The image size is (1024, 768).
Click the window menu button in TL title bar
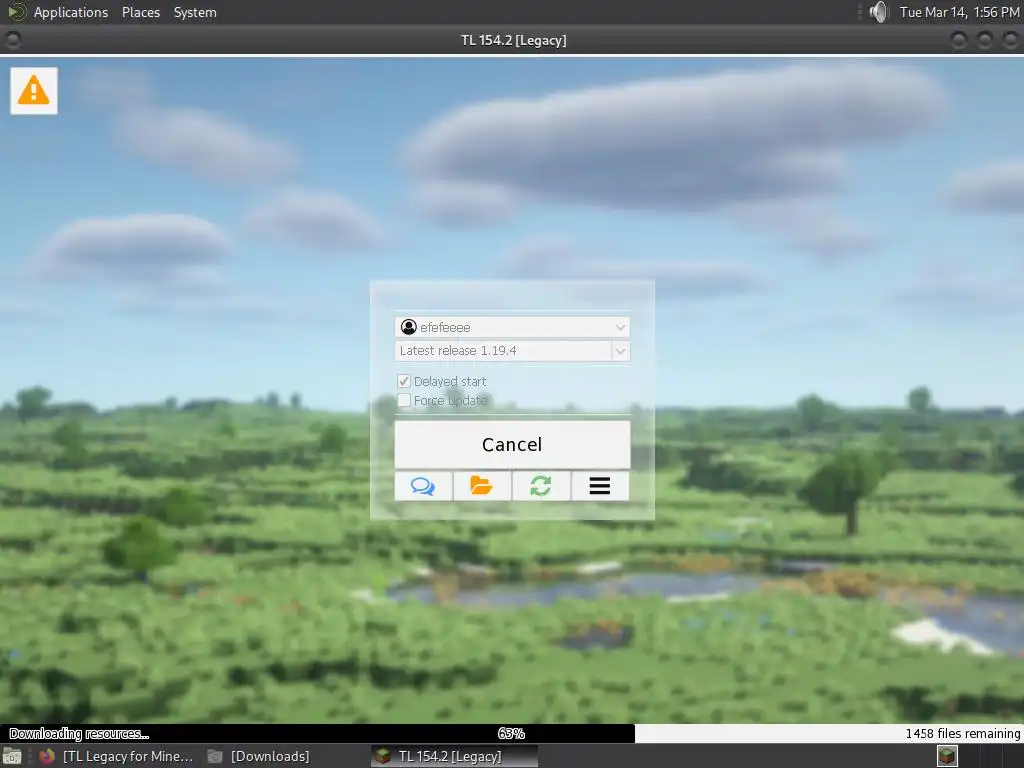pyautogui.click(x=12, y=40)
